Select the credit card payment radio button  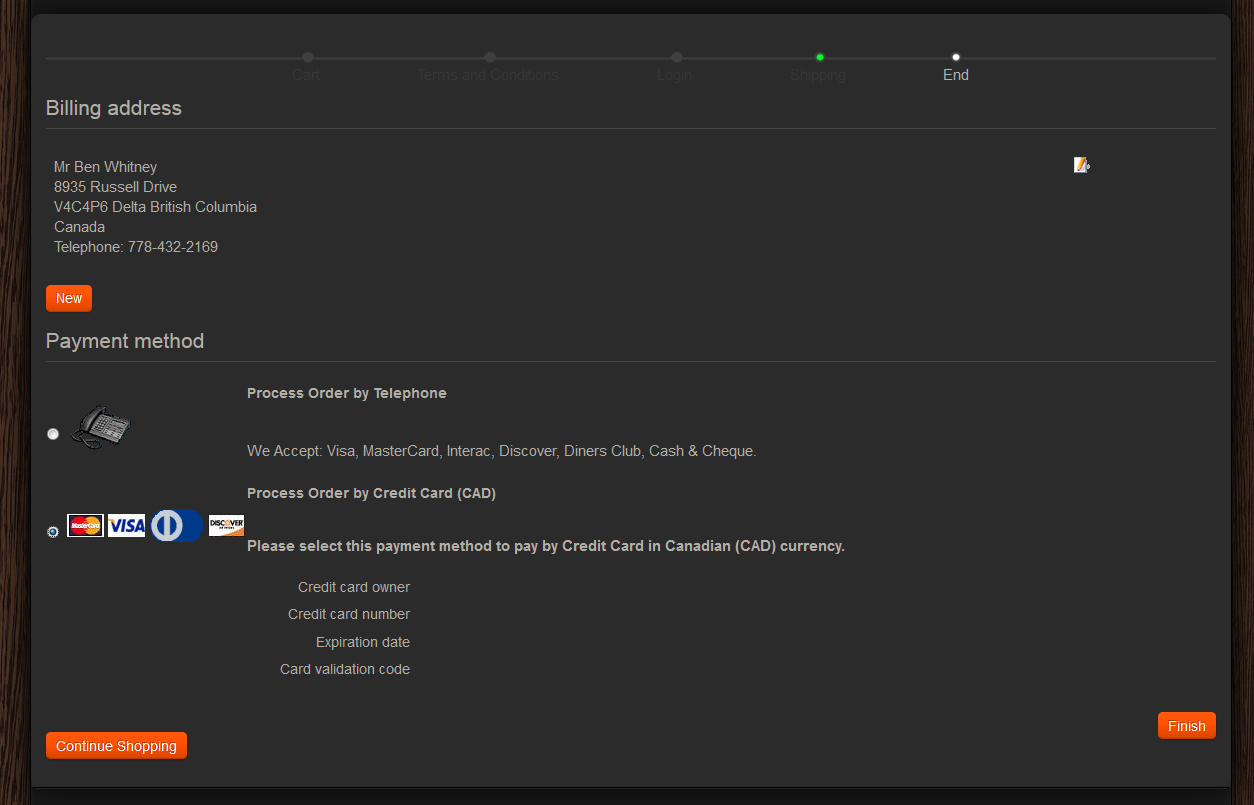click(x=53, y=532)
